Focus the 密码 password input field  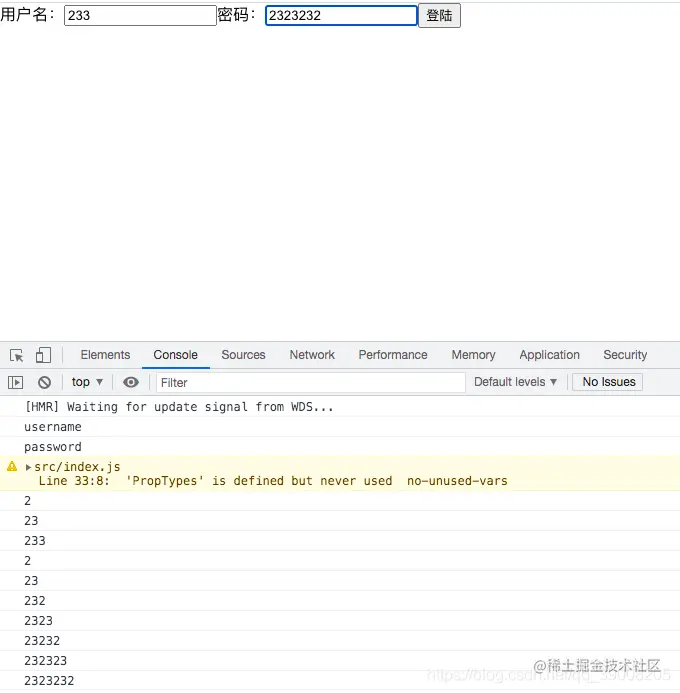pos(341,15)
